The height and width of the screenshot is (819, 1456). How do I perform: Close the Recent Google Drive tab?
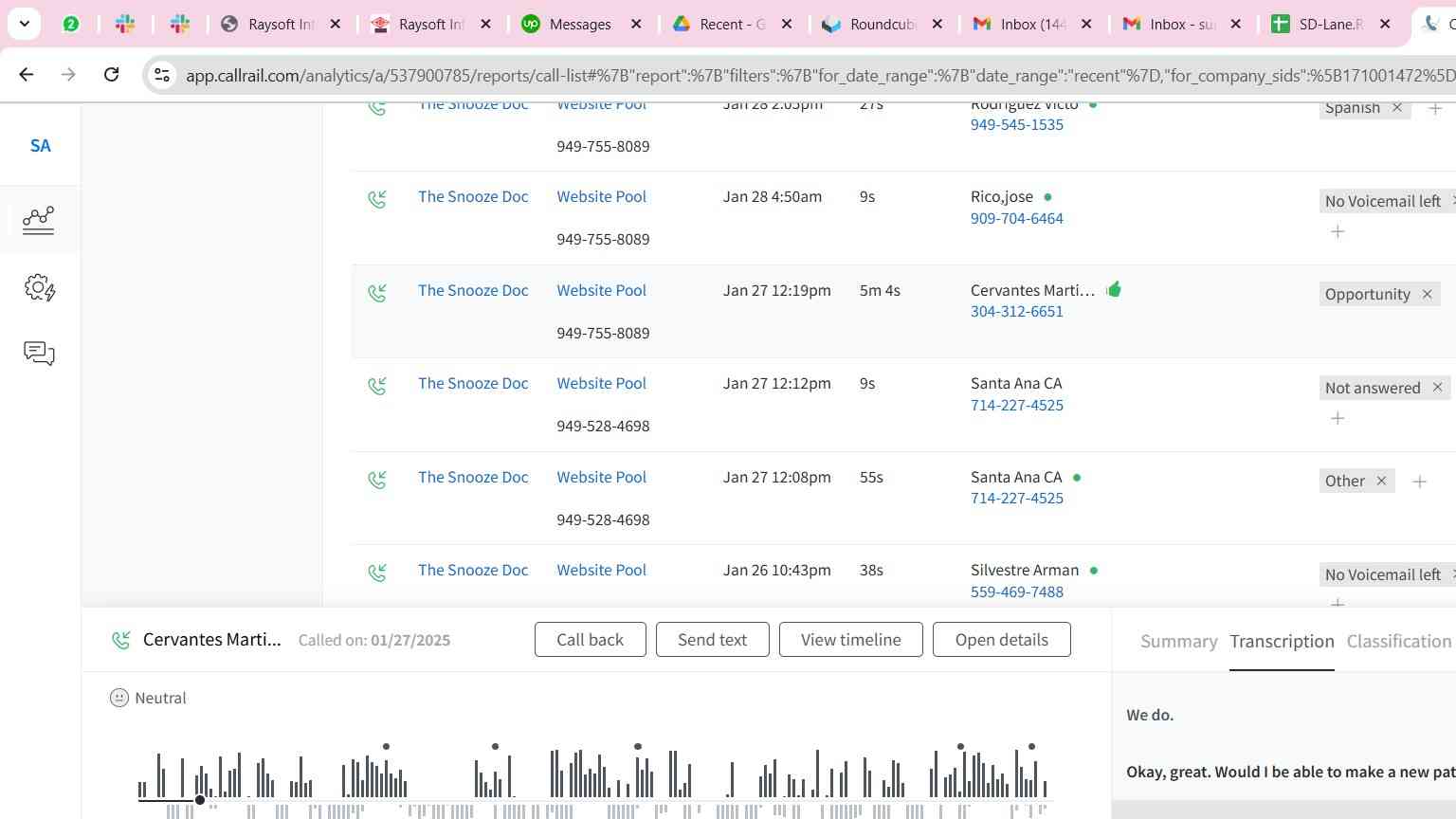[x=787, y=25]
